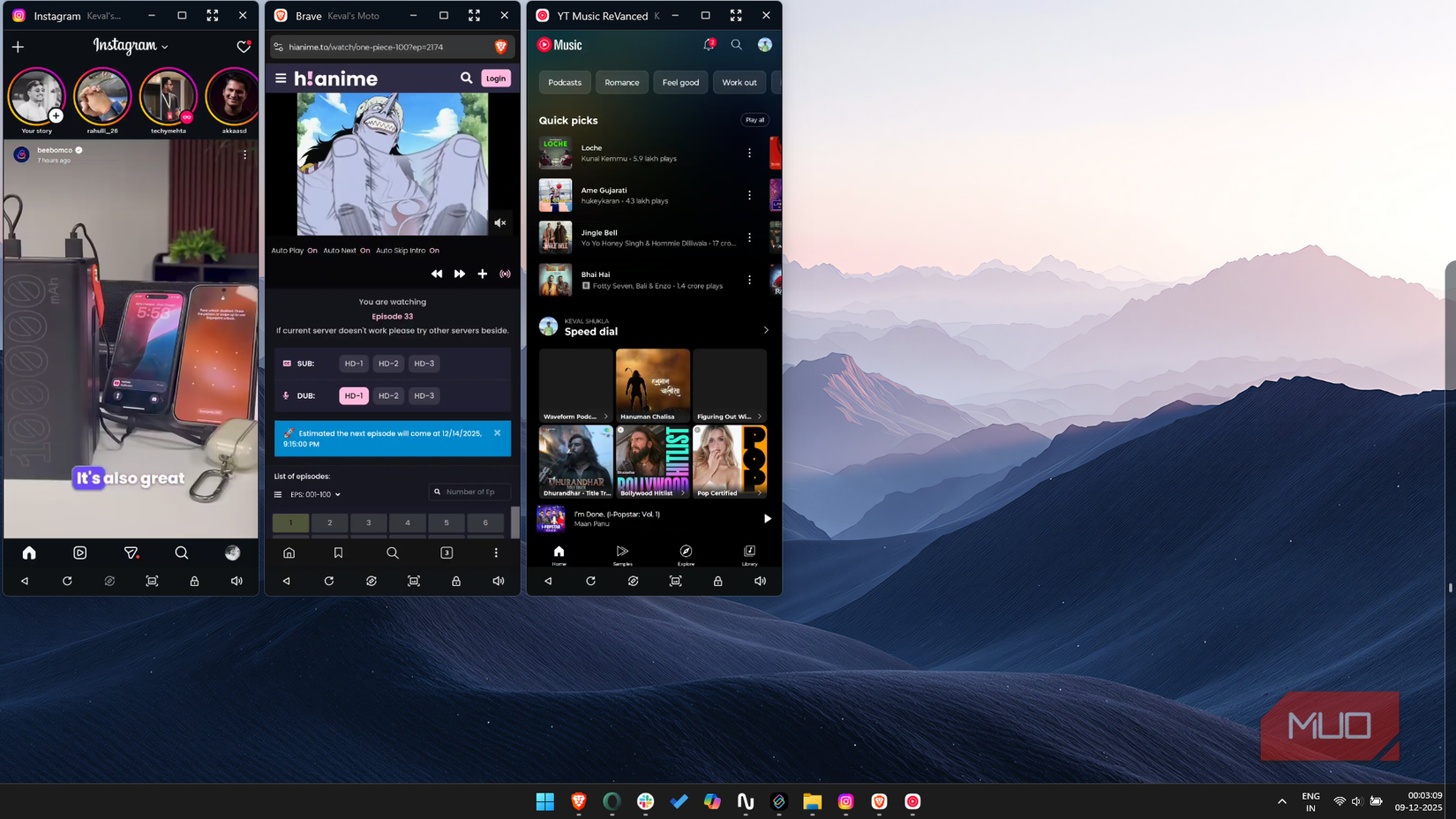Image resolution: width=1456 pixels, height=819 pixels.
Task: Select episode 6 button
Action: (485, 523)
